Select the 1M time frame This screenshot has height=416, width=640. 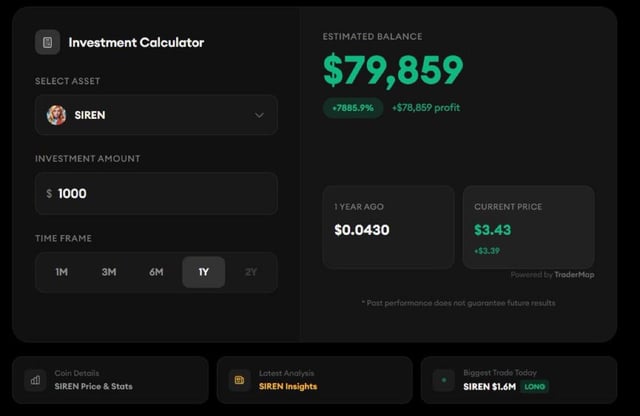[x=62, y=272]
